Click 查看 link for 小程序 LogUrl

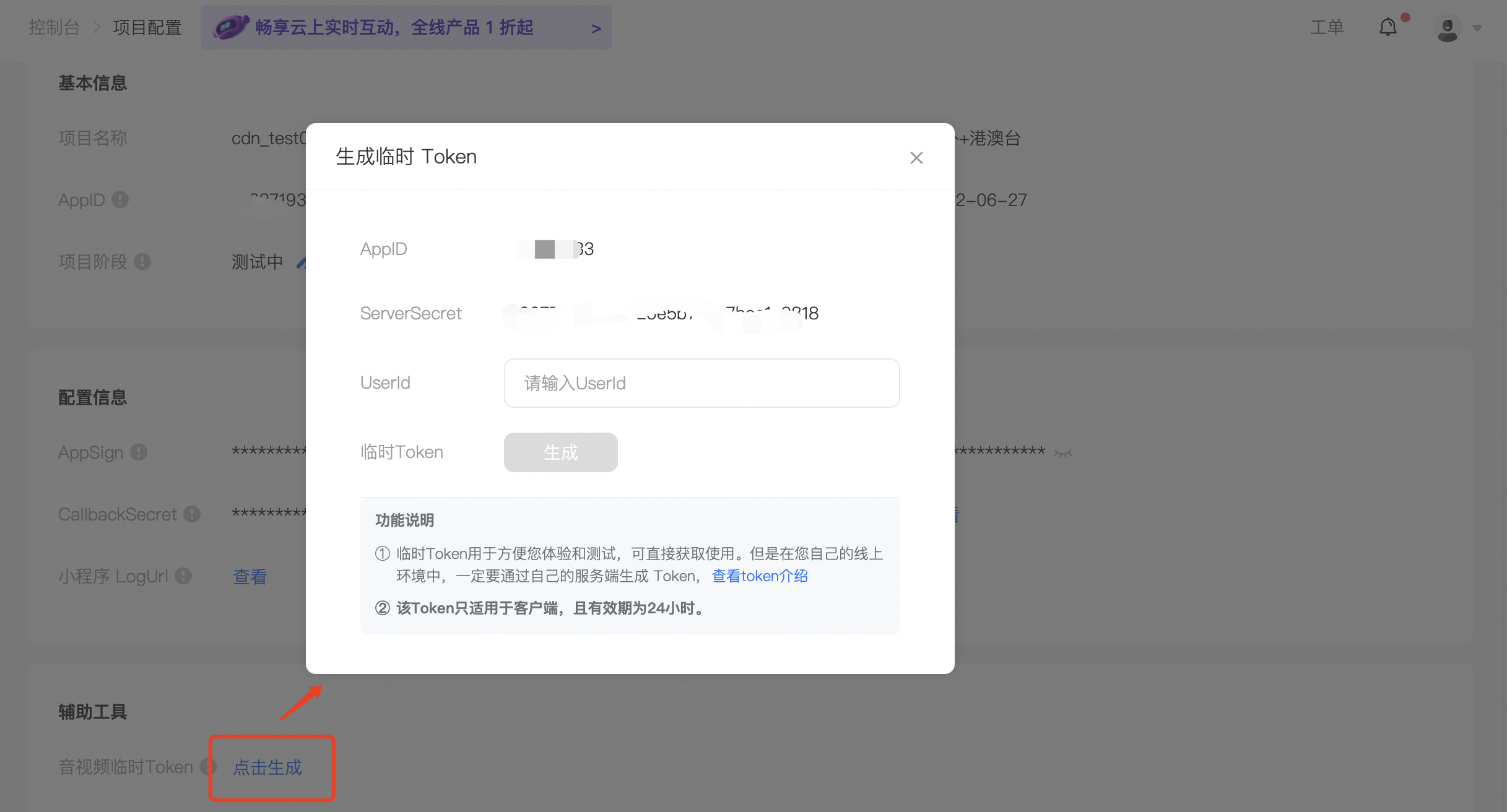250,576
